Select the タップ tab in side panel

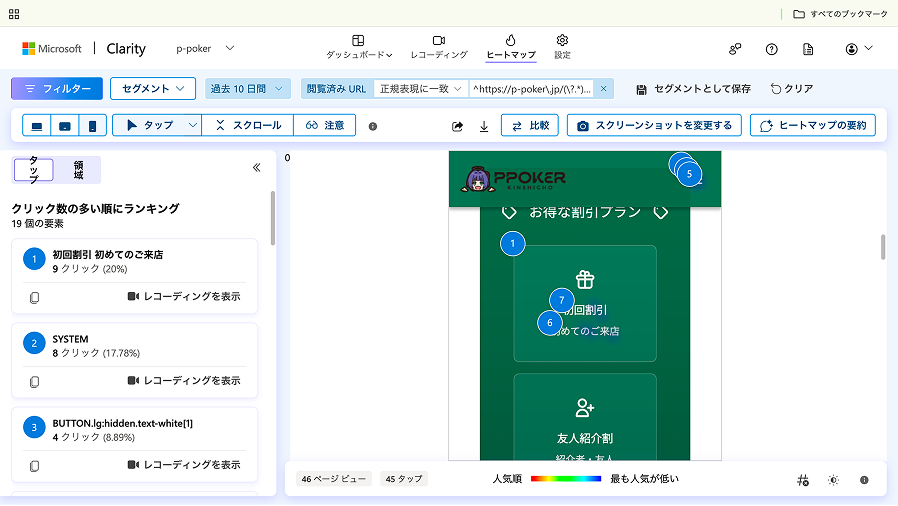(x=34, y=170)
